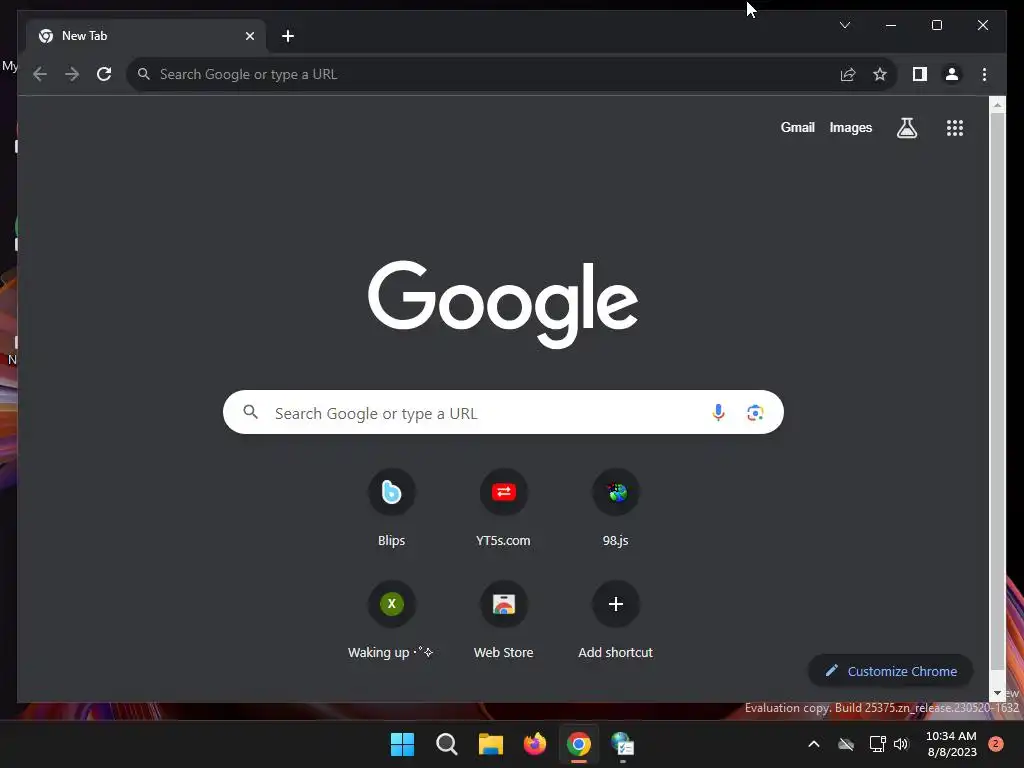
Task: Select the New Tab tab
Action: (x=146, y=36)
